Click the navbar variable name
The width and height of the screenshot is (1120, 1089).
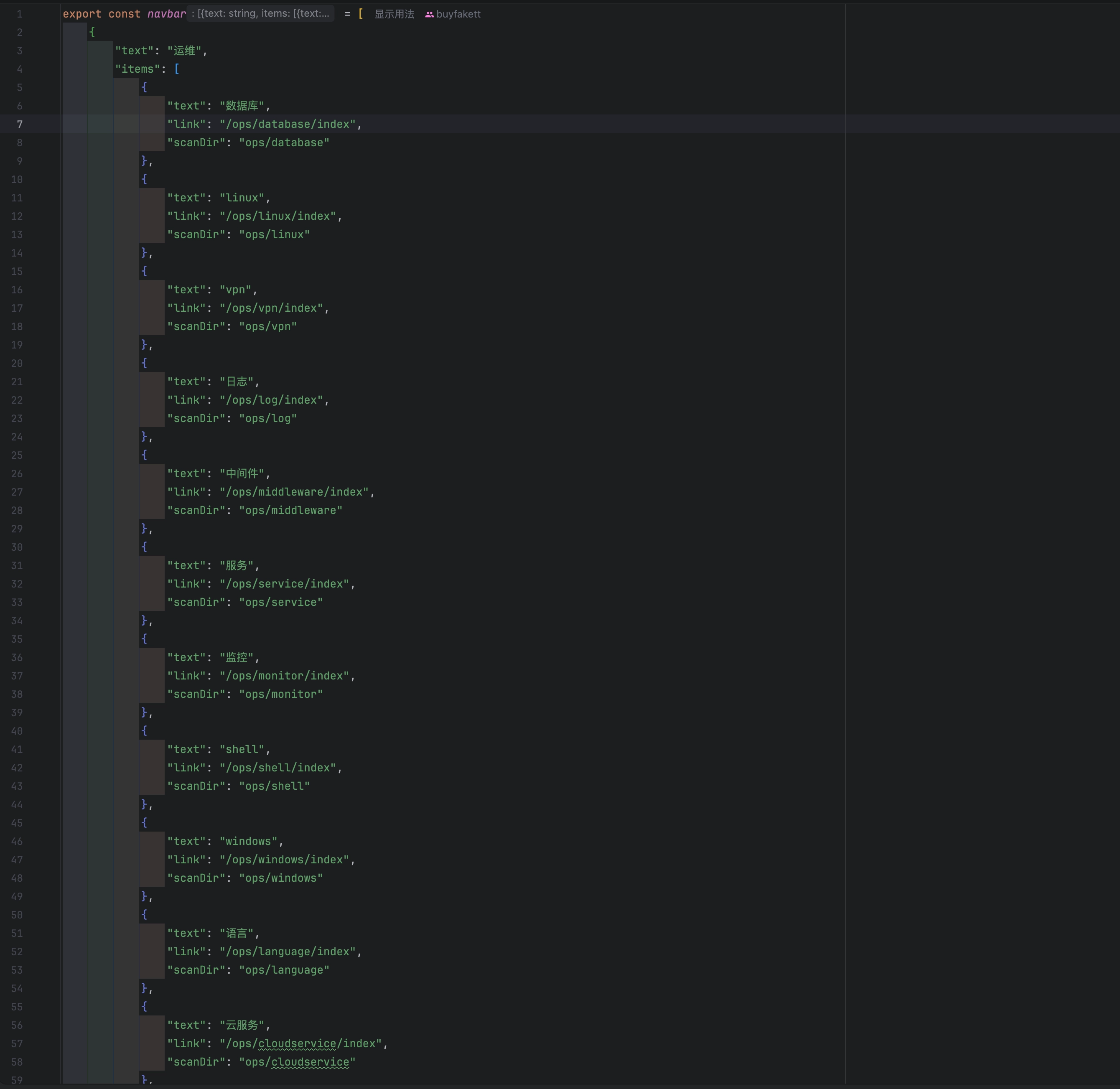[x=166, y=14]
